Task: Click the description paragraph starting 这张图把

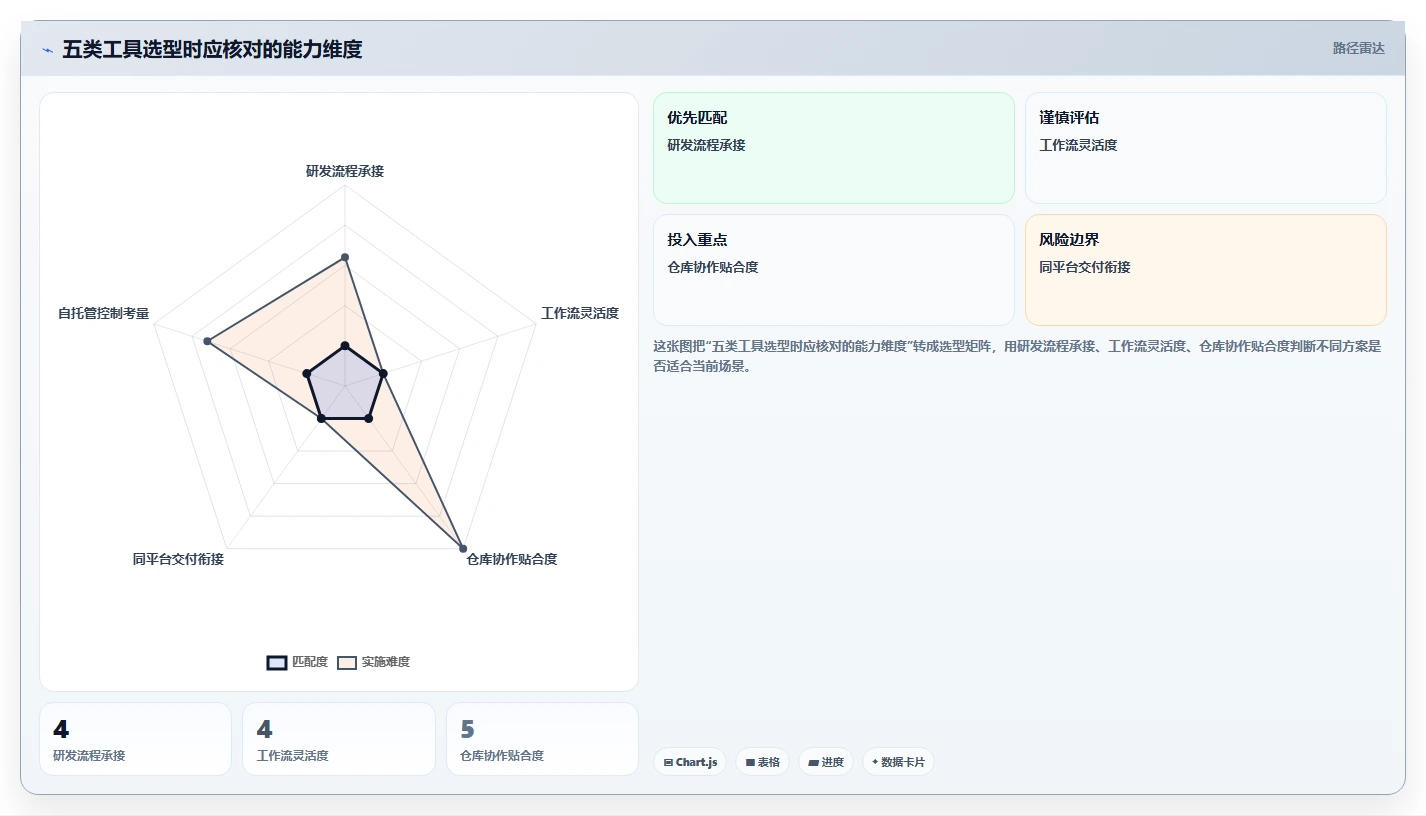Action: coord(1017,356)
